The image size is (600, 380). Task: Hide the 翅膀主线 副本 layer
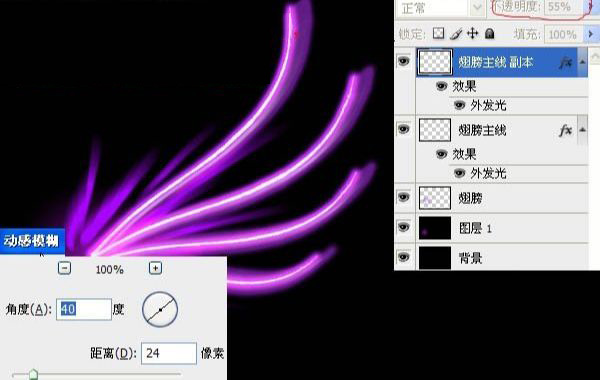pos(404,61)
